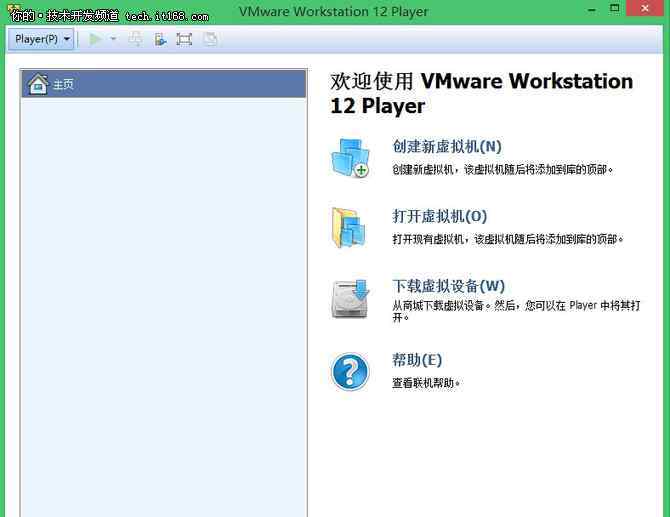
Task: Enter full screen mode icon
Action: [x=184, y=39]
